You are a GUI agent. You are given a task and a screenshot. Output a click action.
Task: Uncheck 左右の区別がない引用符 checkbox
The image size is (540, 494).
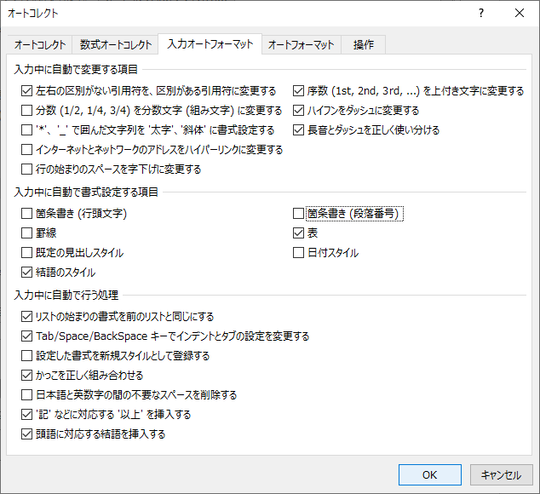[x=27, y=91]
